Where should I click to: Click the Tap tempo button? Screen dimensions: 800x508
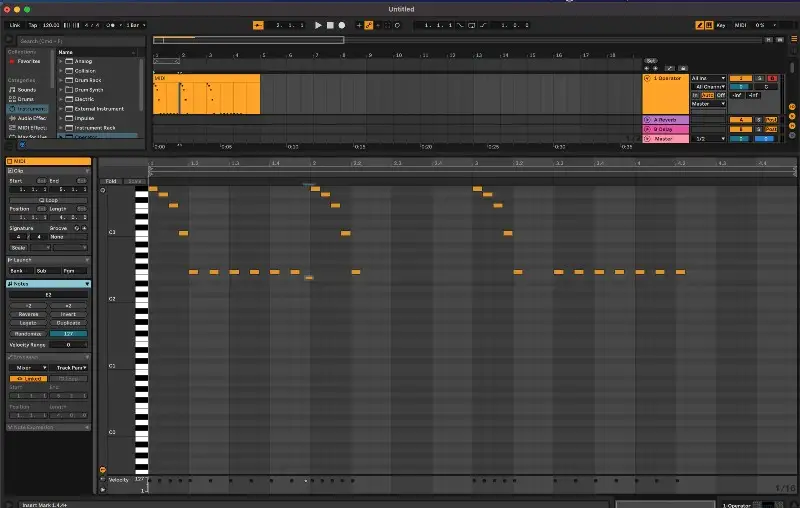(33, 25)
